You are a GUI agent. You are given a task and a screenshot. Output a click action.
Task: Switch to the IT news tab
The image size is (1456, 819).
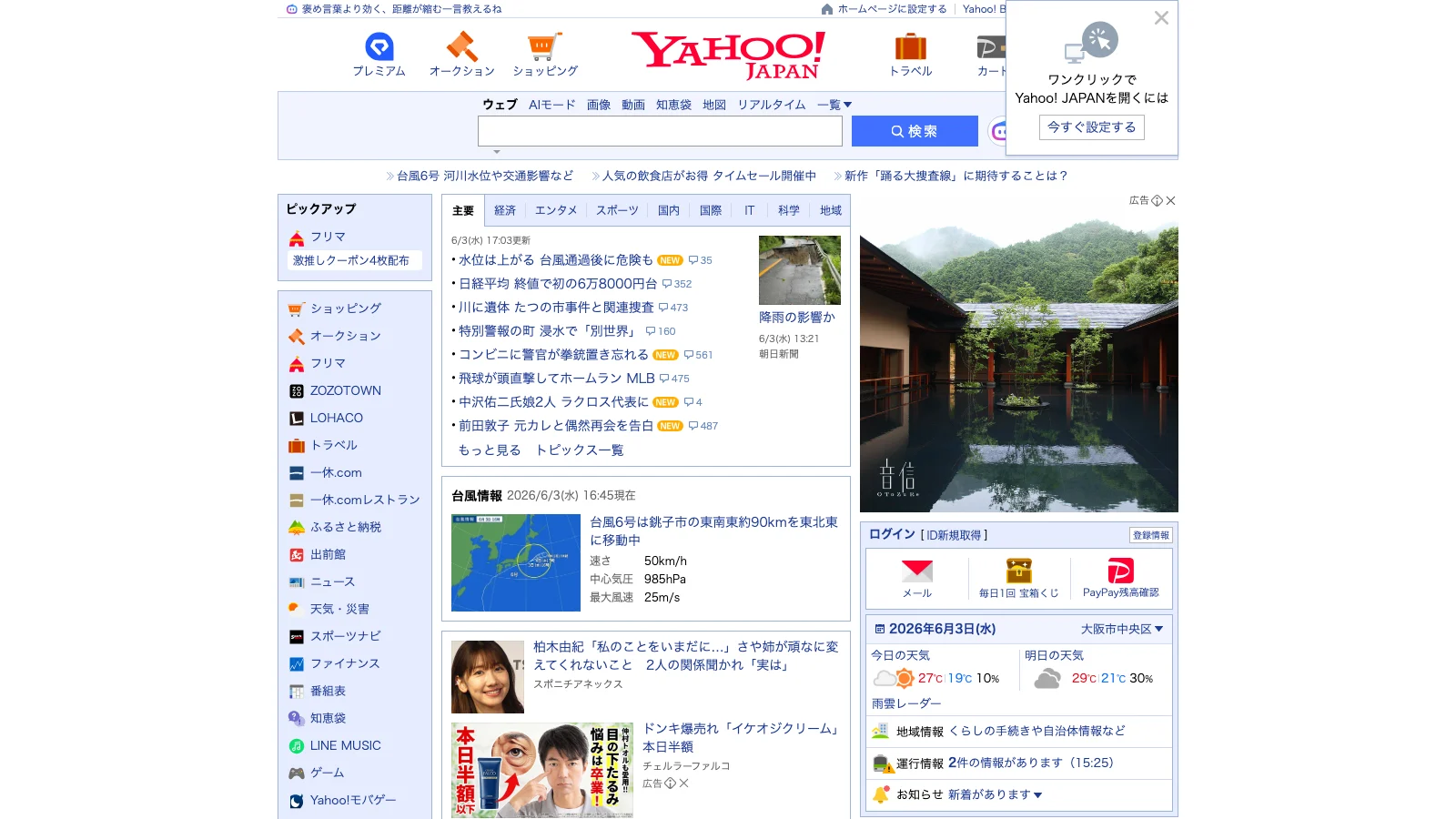(749, 210)
